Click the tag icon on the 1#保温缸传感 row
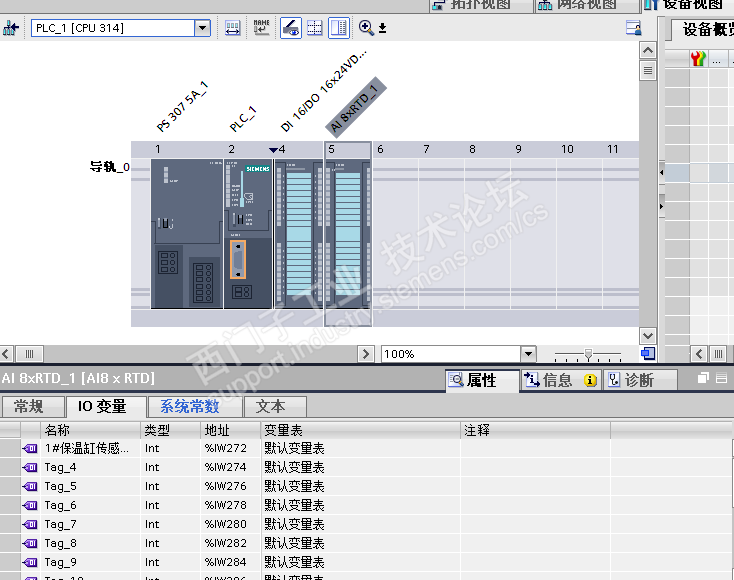The height and width of the screenshot is (580, 734). pos(30,448)
